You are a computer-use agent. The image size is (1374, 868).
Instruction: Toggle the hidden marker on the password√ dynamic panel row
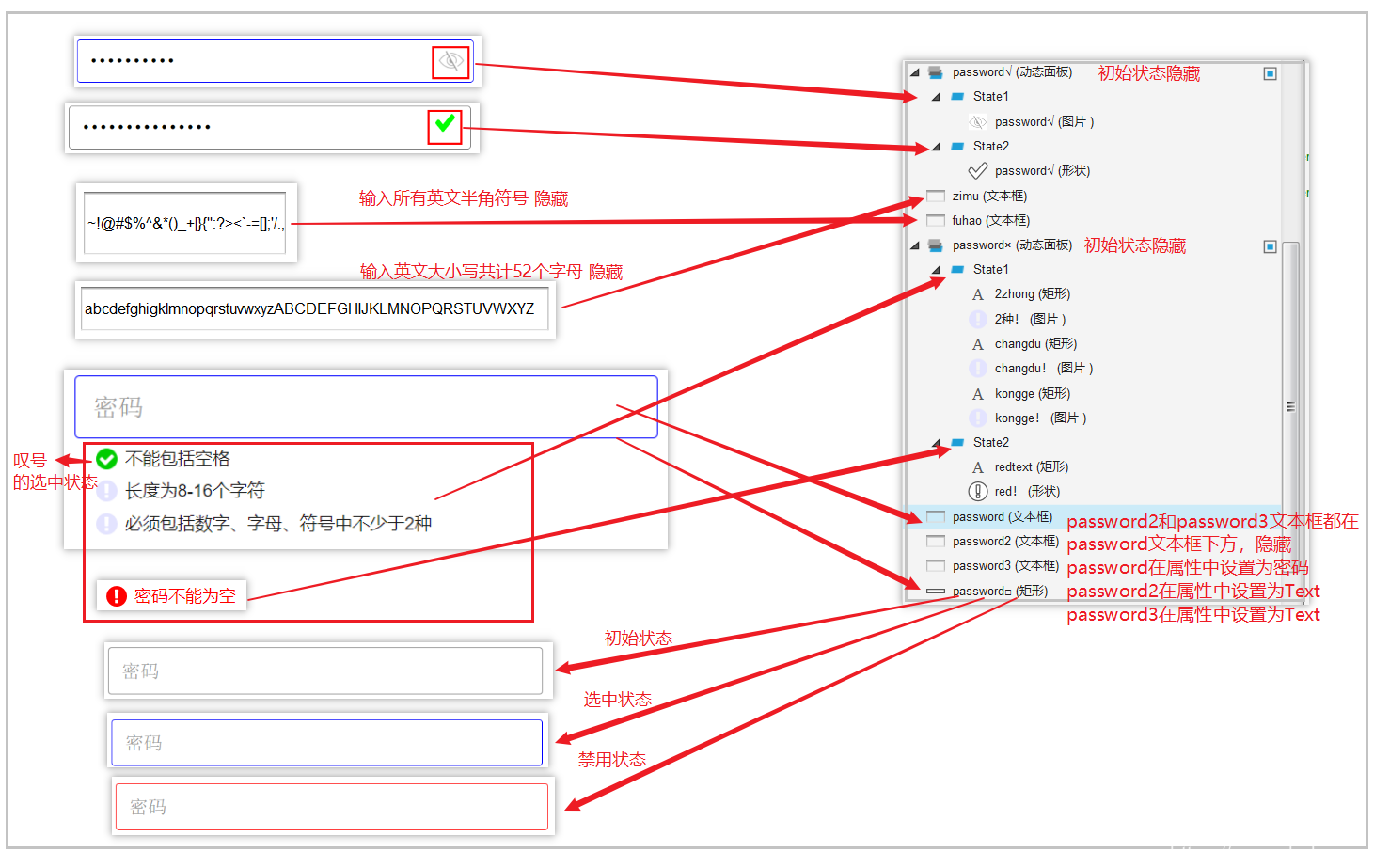(x=1270, y=73)
